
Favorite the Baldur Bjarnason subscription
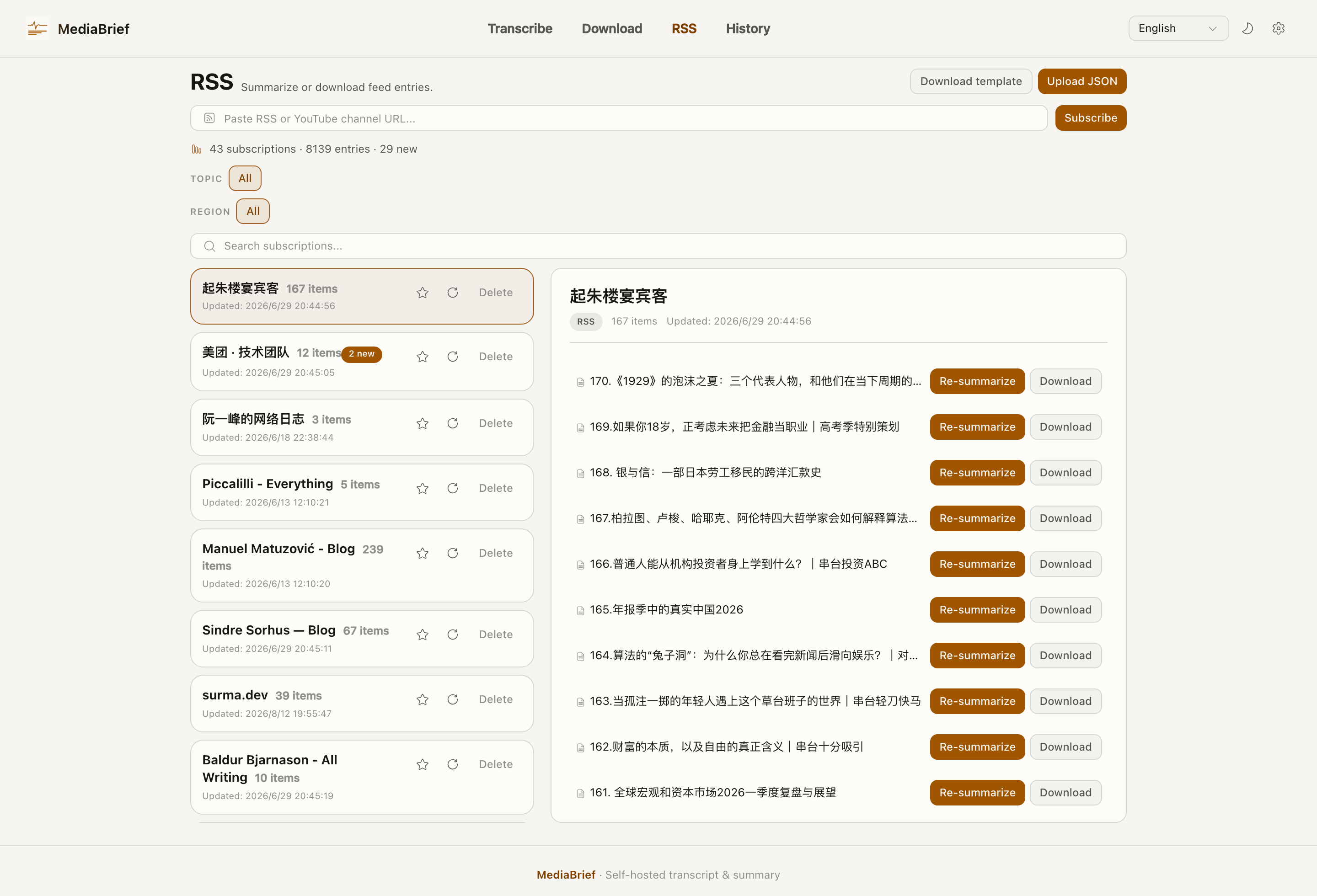coord(422,764)
